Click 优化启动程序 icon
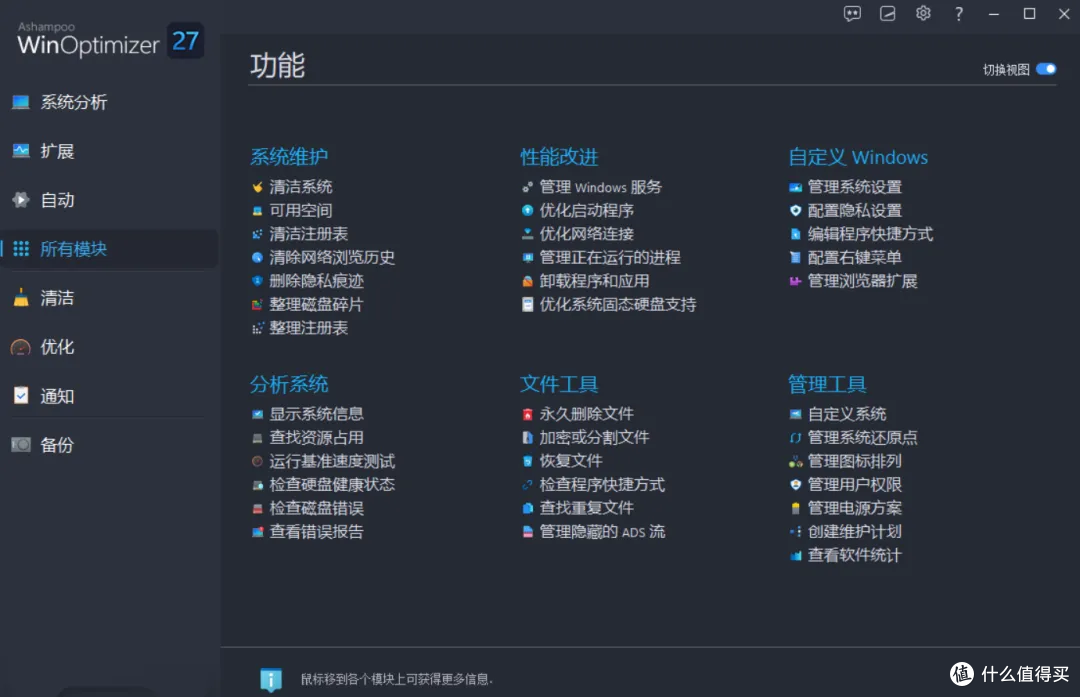 (x=527, y=210)
